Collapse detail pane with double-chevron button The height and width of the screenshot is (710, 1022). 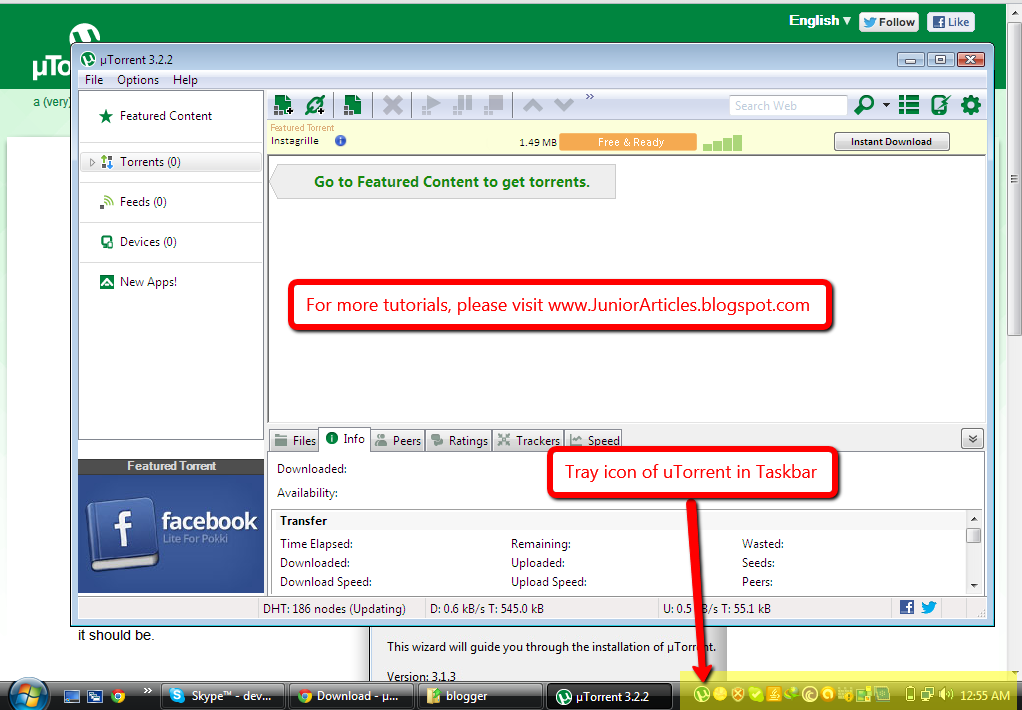click(x=972, y=439)
